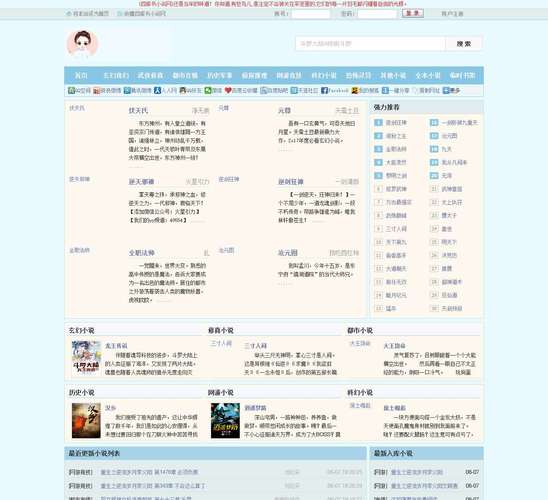This screenshot has width=548, height=500.
Task: Share to QQ空间 via its icon
Action: [71, 90]
